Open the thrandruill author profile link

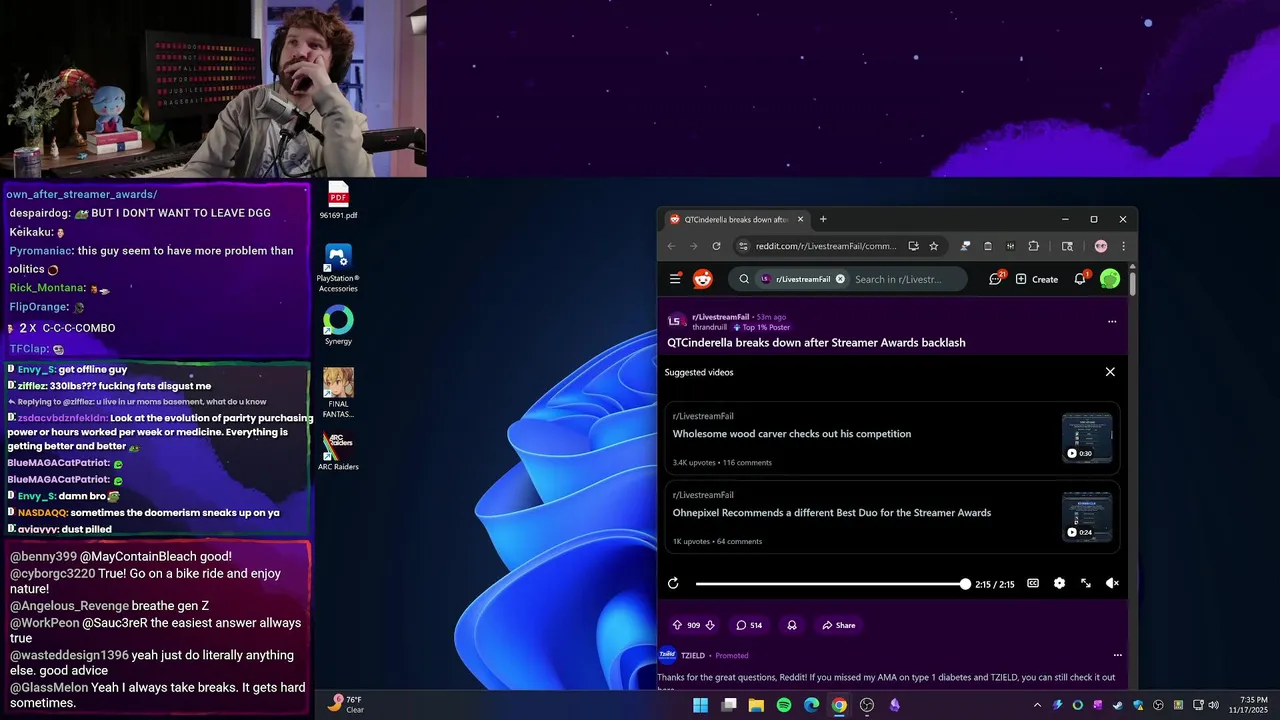[x=709, y=327]
